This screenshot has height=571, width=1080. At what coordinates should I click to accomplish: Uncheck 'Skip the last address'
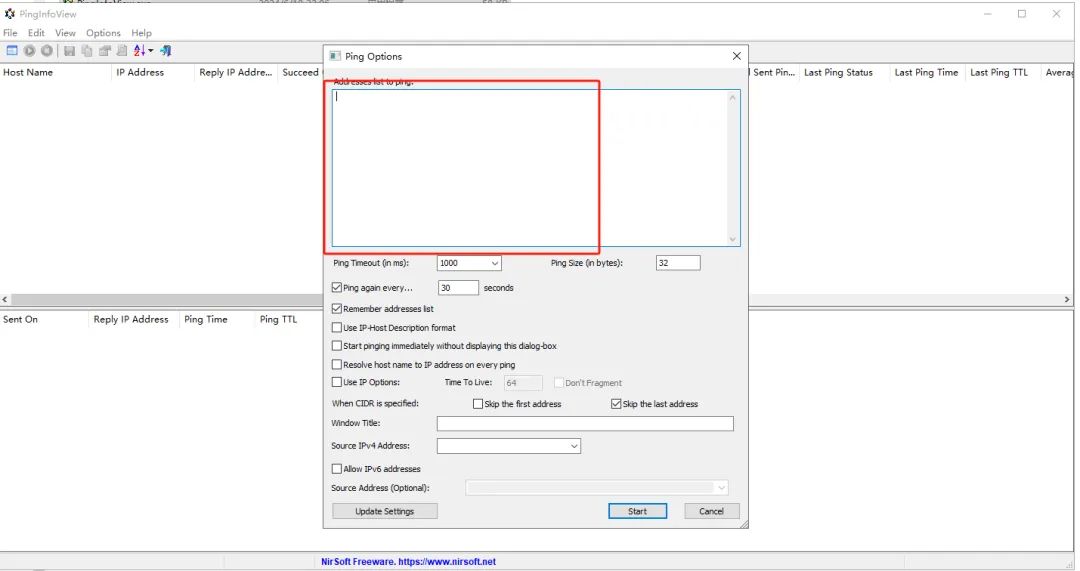616,404
